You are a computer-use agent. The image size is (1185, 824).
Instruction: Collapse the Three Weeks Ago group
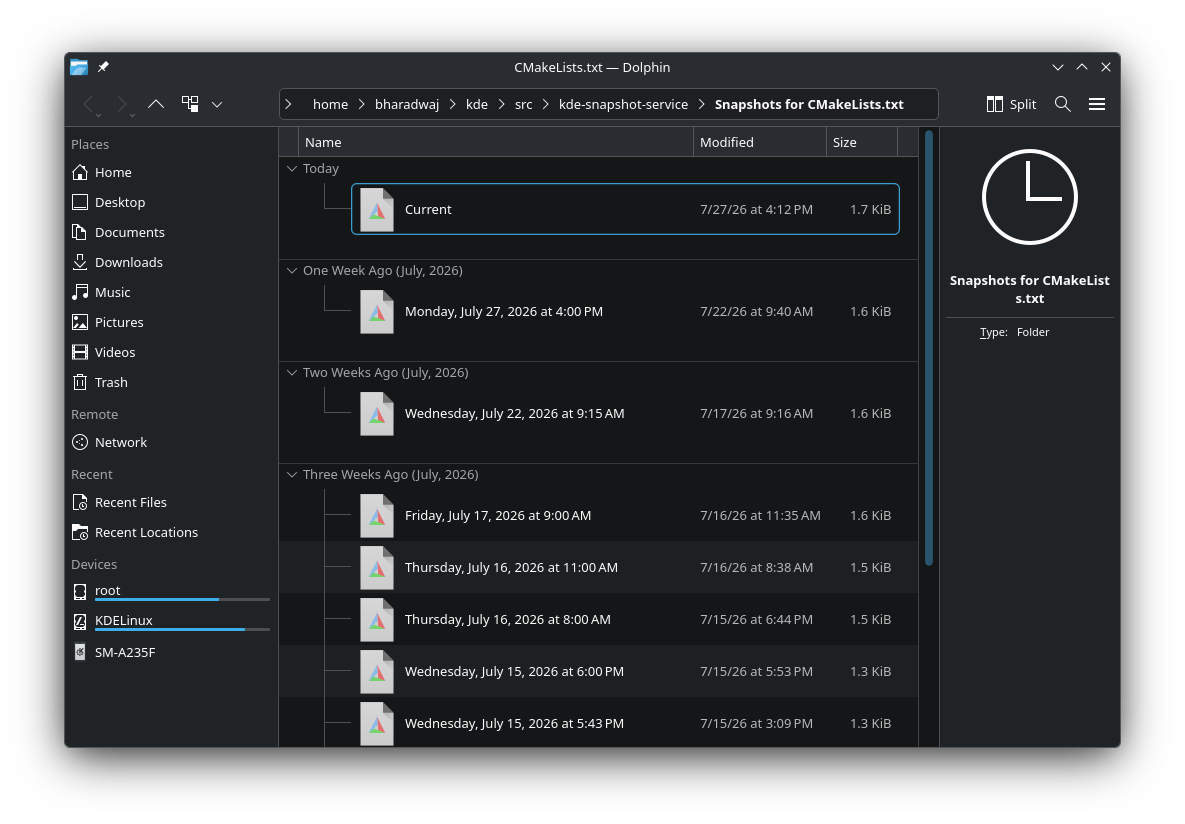(292, 475)
